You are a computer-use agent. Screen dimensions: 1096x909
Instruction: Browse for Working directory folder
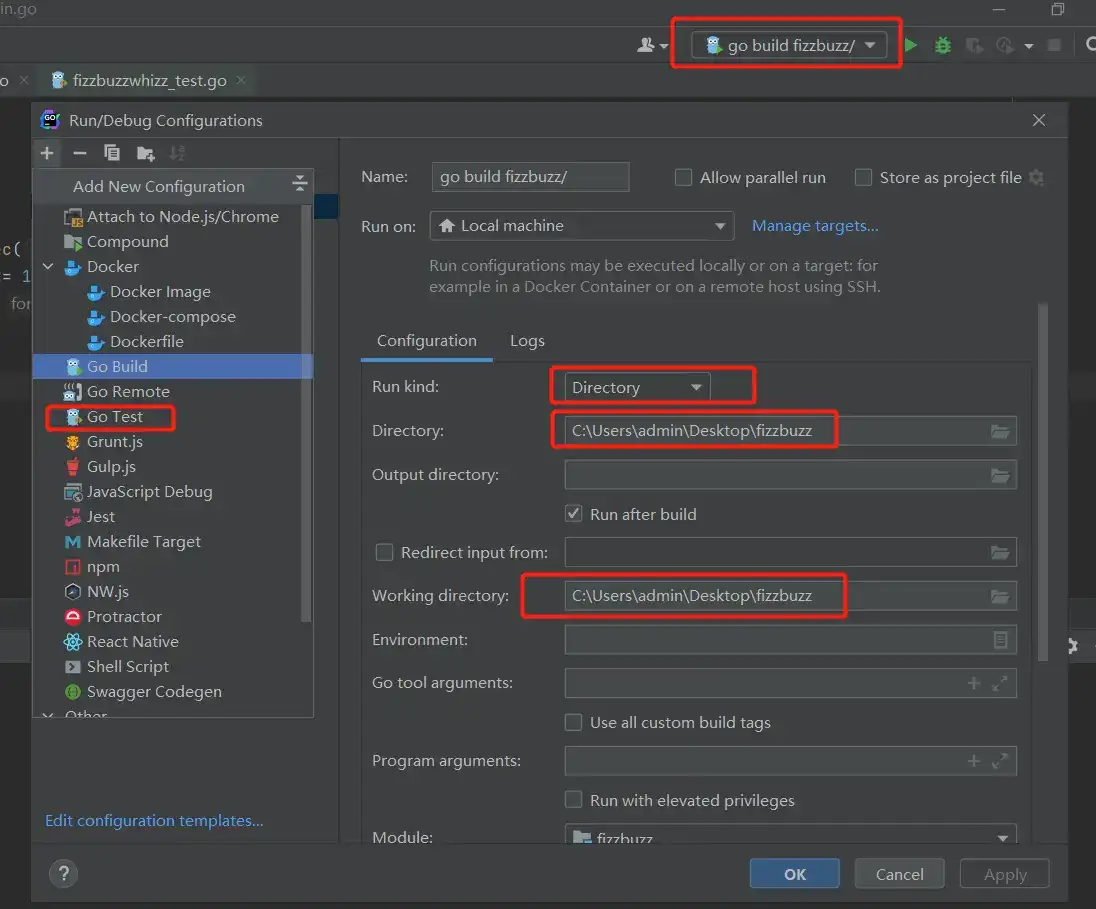(1000, 596)
